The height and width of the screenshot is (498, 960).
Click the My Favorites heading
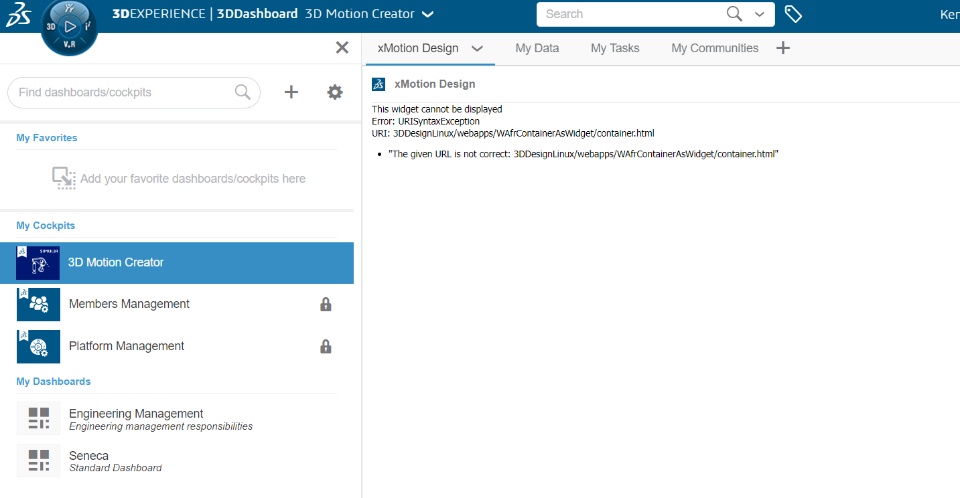tap(47, 138)
